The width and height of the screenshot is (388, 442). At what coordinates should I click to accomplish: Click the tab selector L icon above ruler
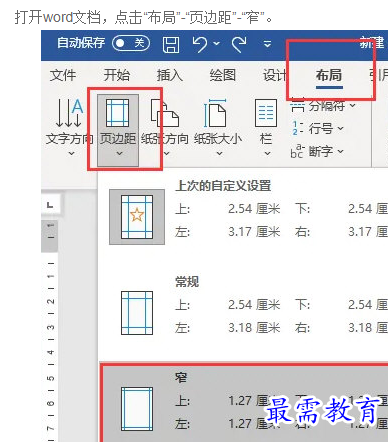(50, 205)
